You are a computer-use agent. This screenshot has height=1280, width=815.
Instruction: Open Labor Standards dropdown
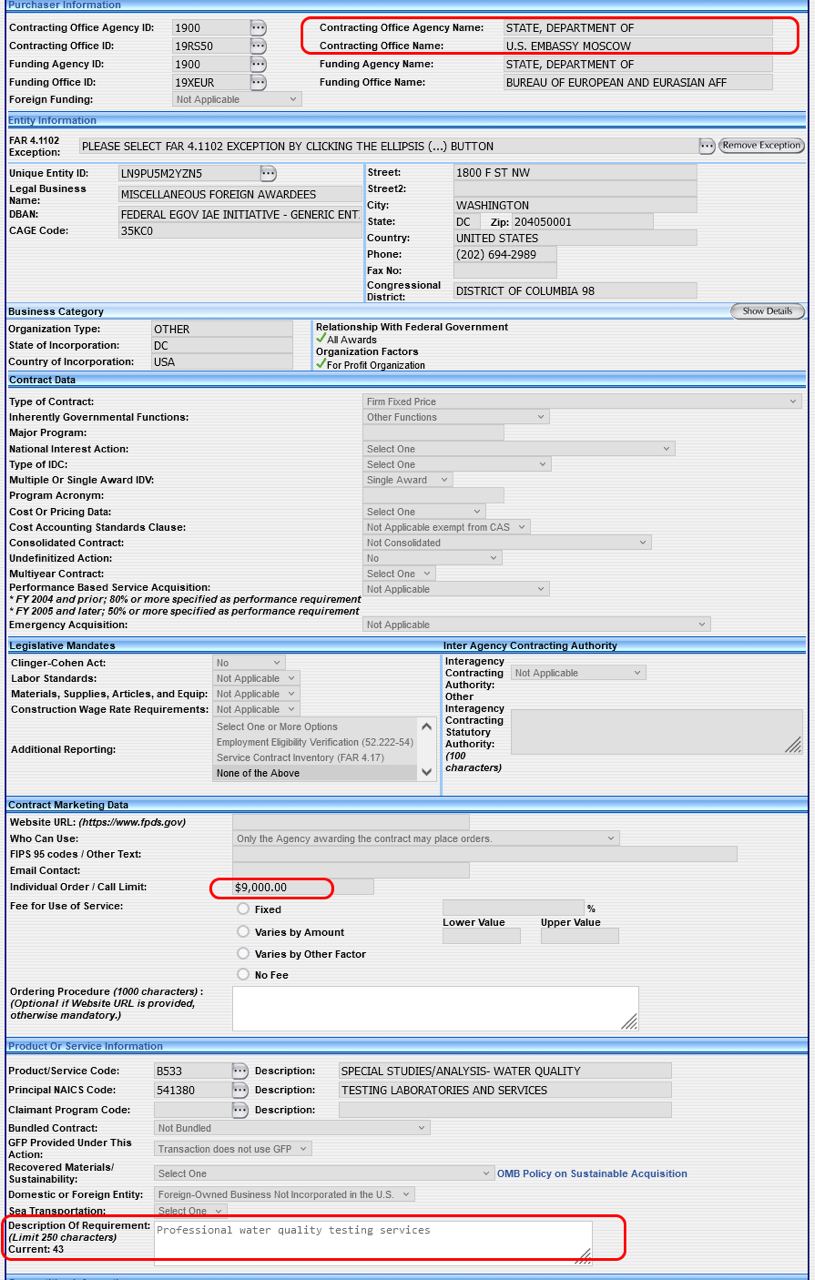pos(256,679)
